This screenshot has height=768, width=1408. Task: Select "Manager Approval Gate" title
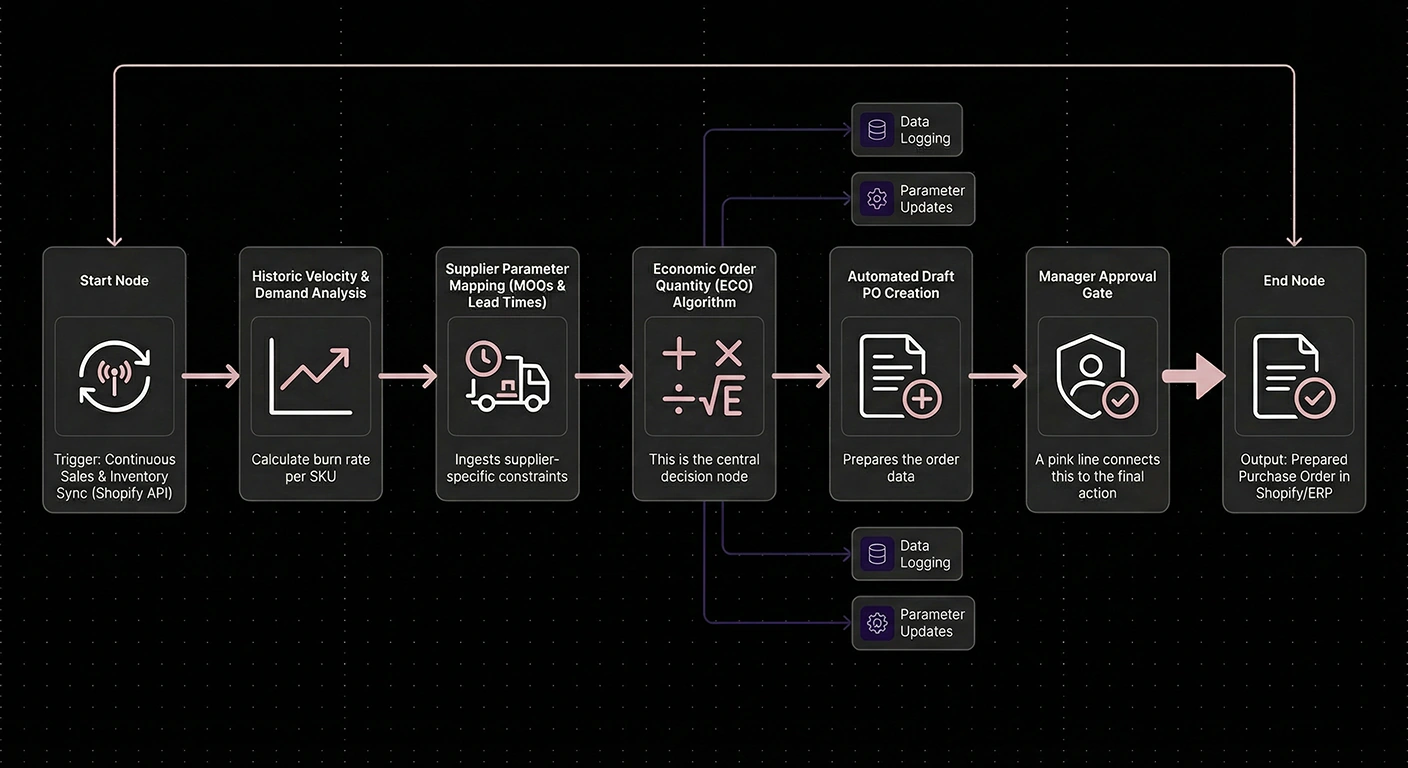[1097, 285]
